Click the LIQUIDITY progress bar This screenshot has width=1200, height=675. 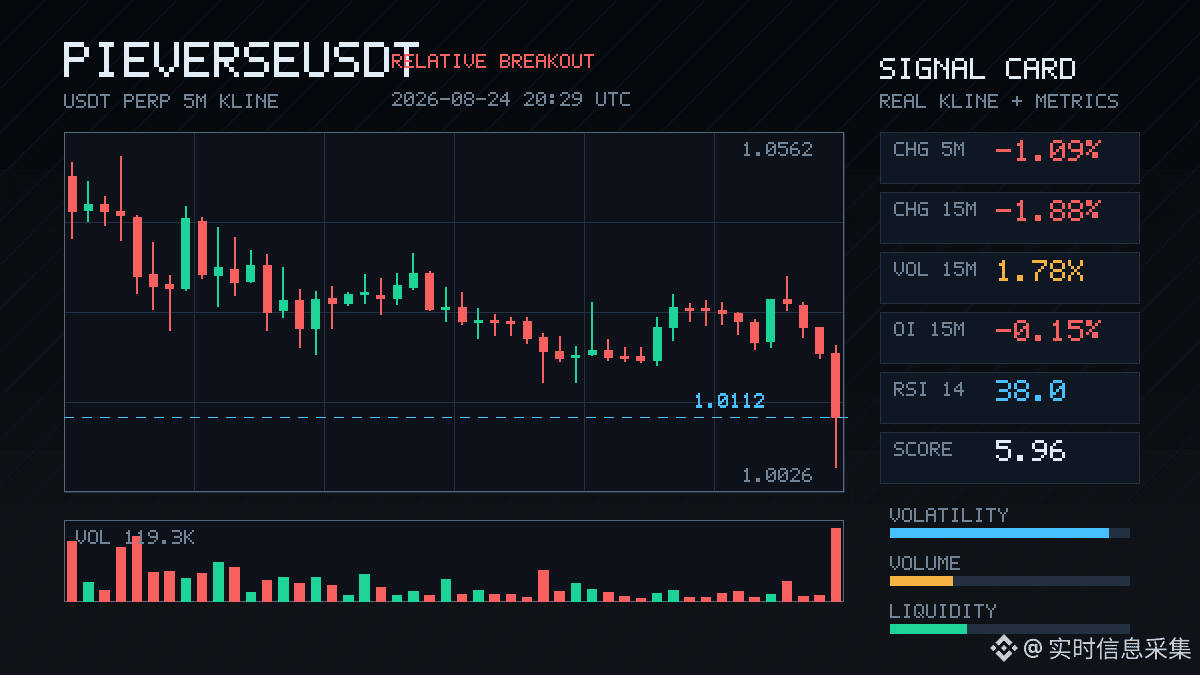(x=1009, y=629)
